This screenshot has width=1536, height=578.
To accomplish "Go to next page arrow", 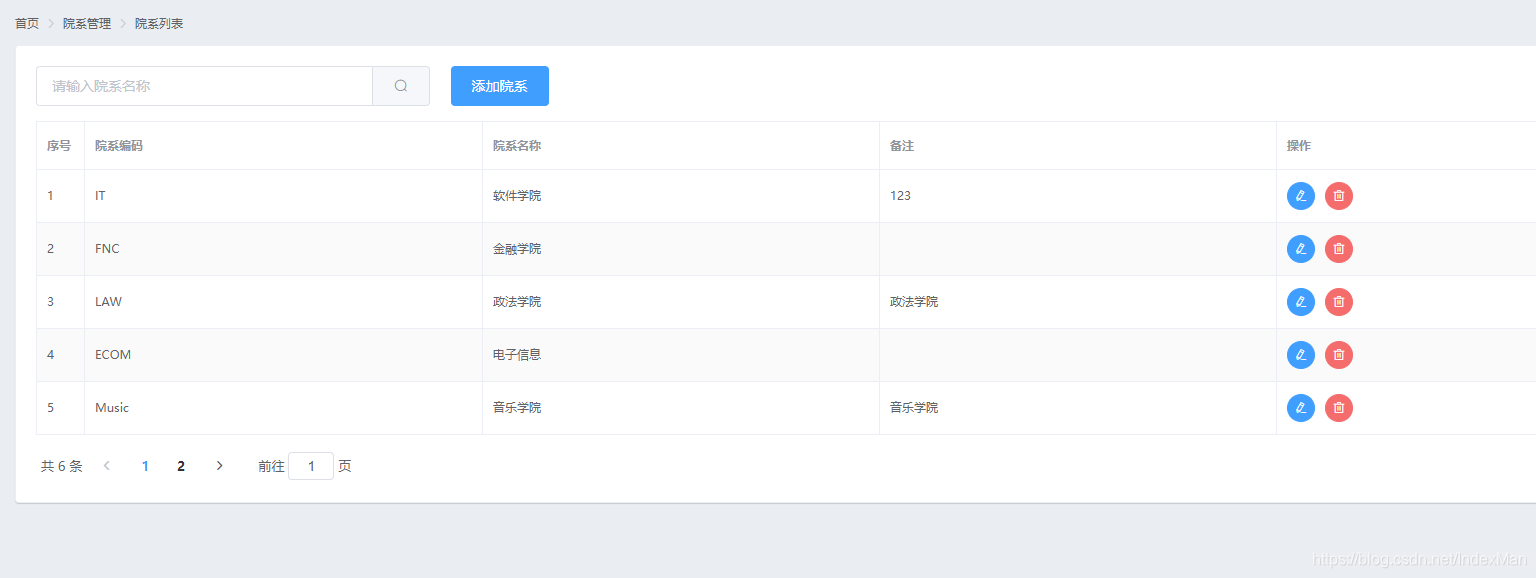I will coord(220,466).
